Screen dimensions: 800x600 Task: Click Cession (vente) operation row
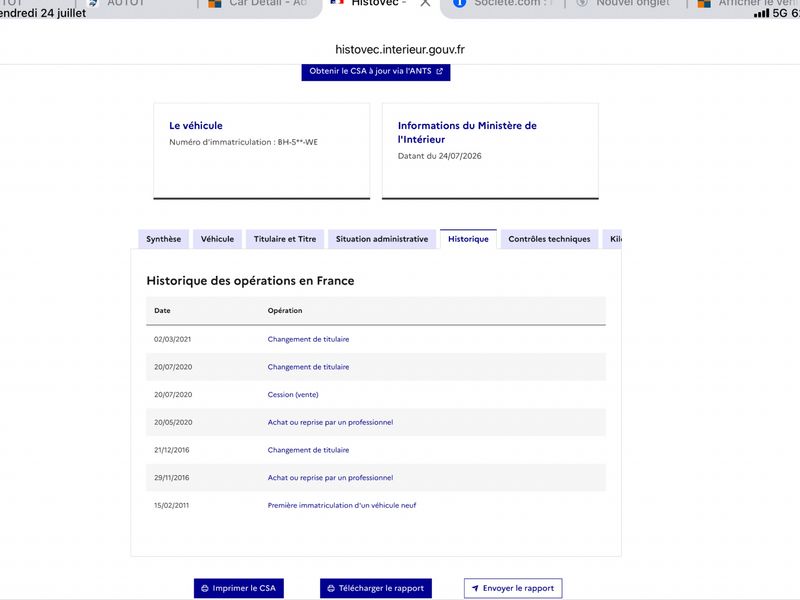[x=376, y=395]
